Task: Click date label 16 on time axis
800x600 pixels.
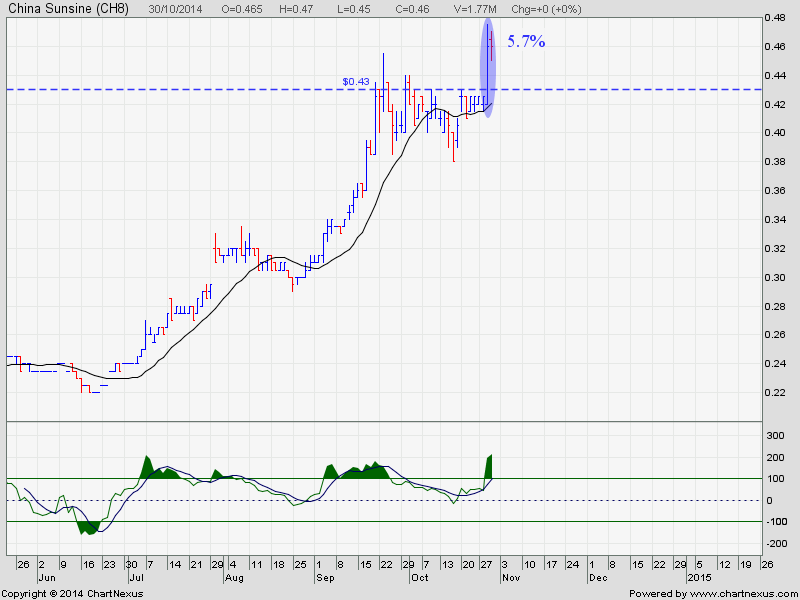Action: [88, 565]
